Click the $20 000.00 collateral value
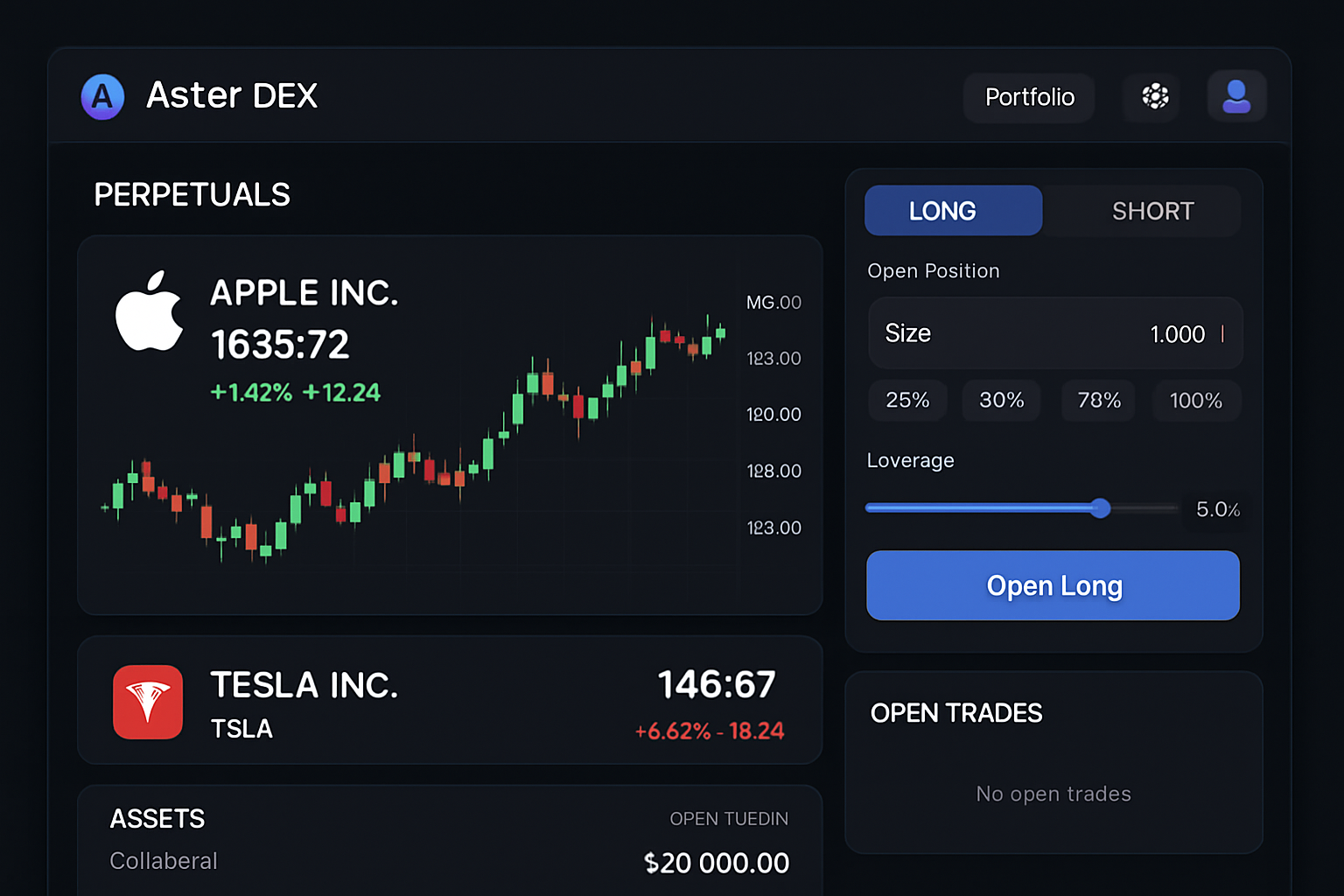 717,864
